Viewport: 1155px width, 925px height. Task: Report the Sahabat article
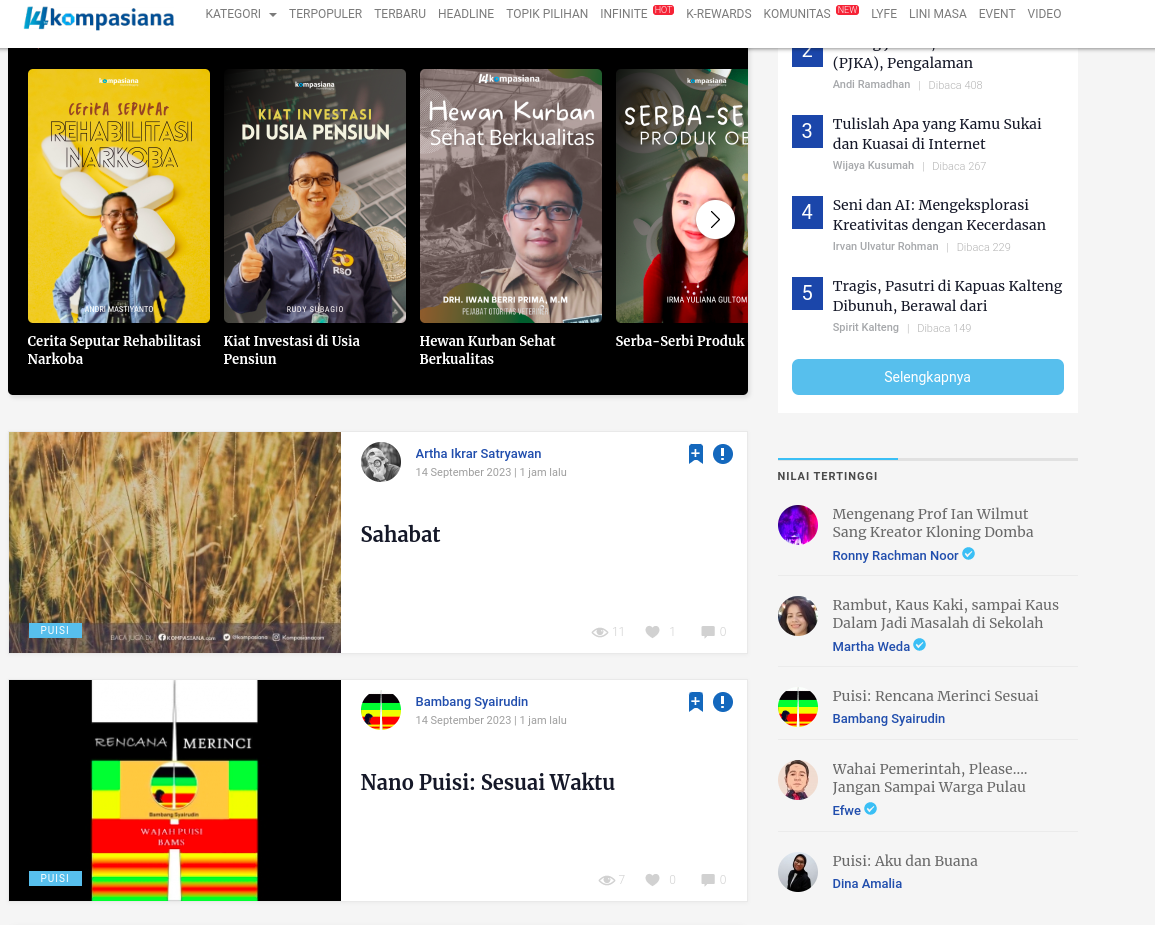(723, 454)
